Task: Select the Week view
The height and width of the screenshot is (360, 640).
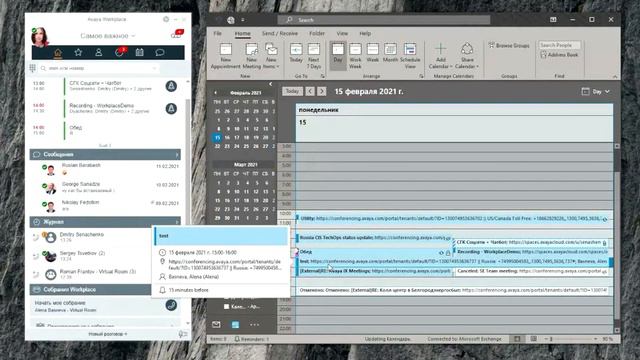Action: pyautogui.click(x=373, y=53)
